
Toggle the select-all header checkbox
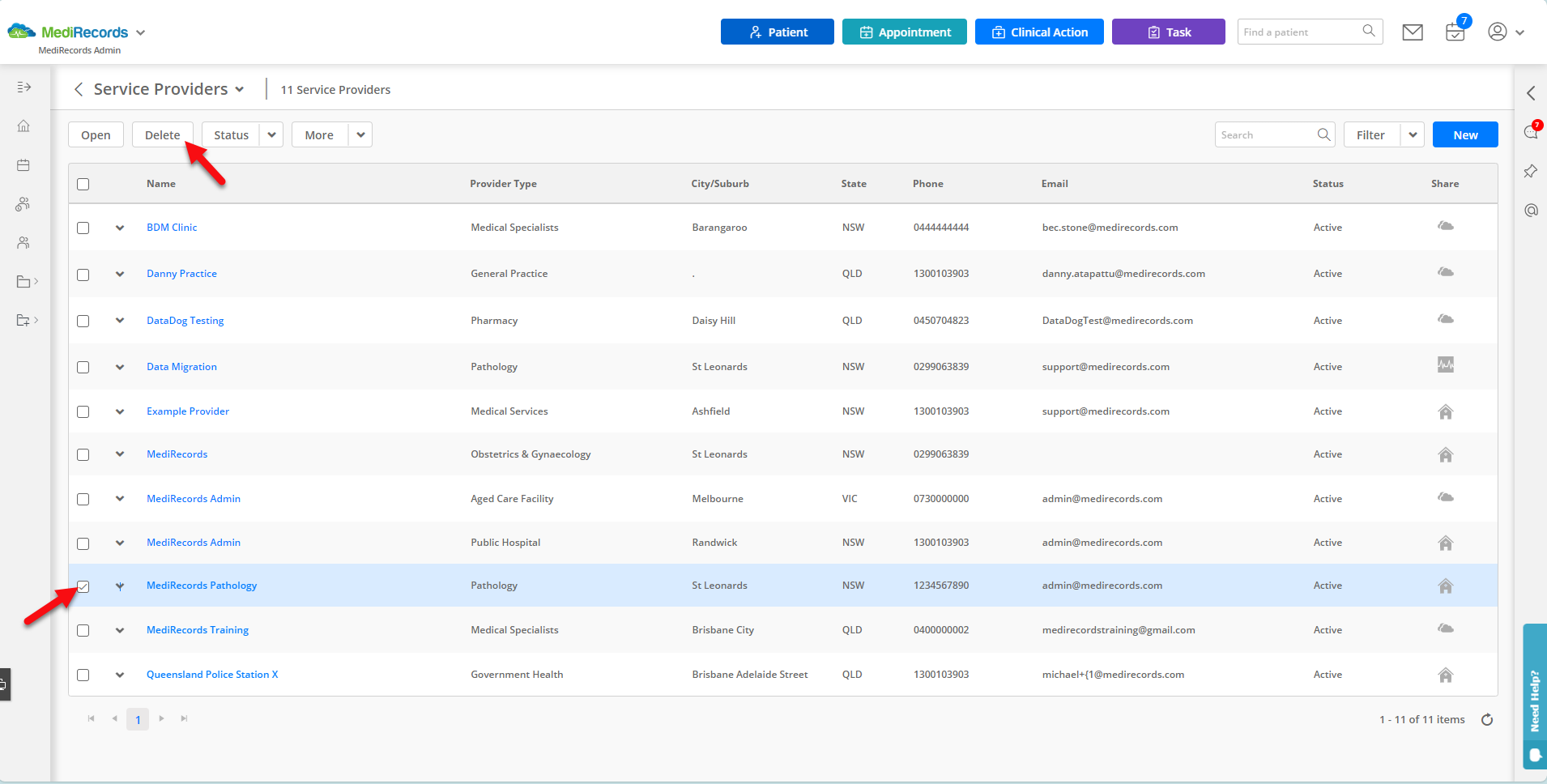click(x=83, y=184)
